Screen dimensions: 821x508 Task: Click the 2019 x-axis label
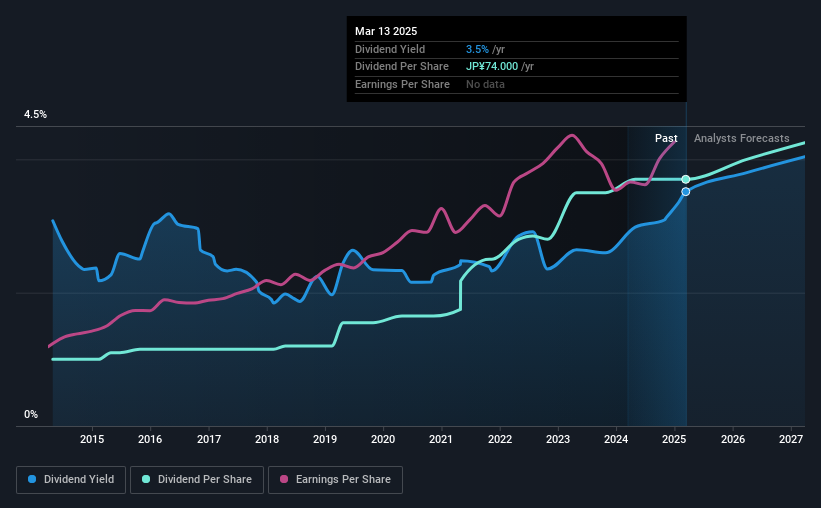(325, 439)
